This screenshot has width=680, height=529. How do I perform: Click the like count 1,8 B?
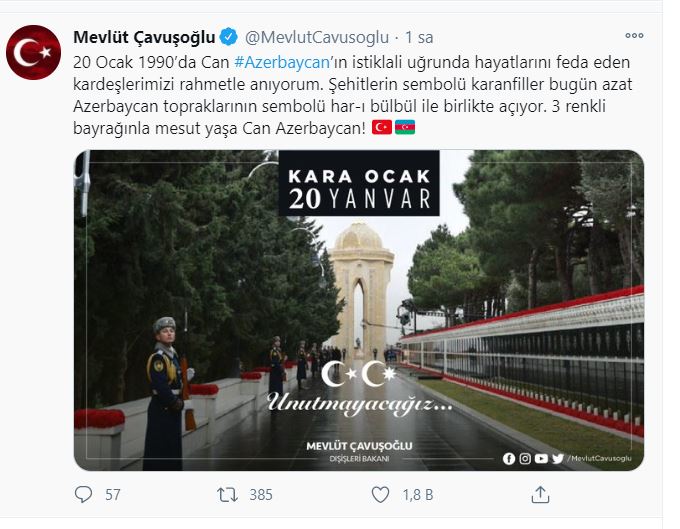418,495
